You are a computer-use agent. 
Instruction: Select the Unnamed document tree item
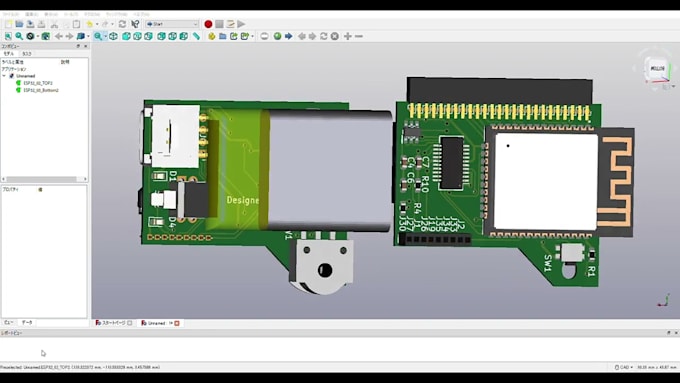point(26,76)
